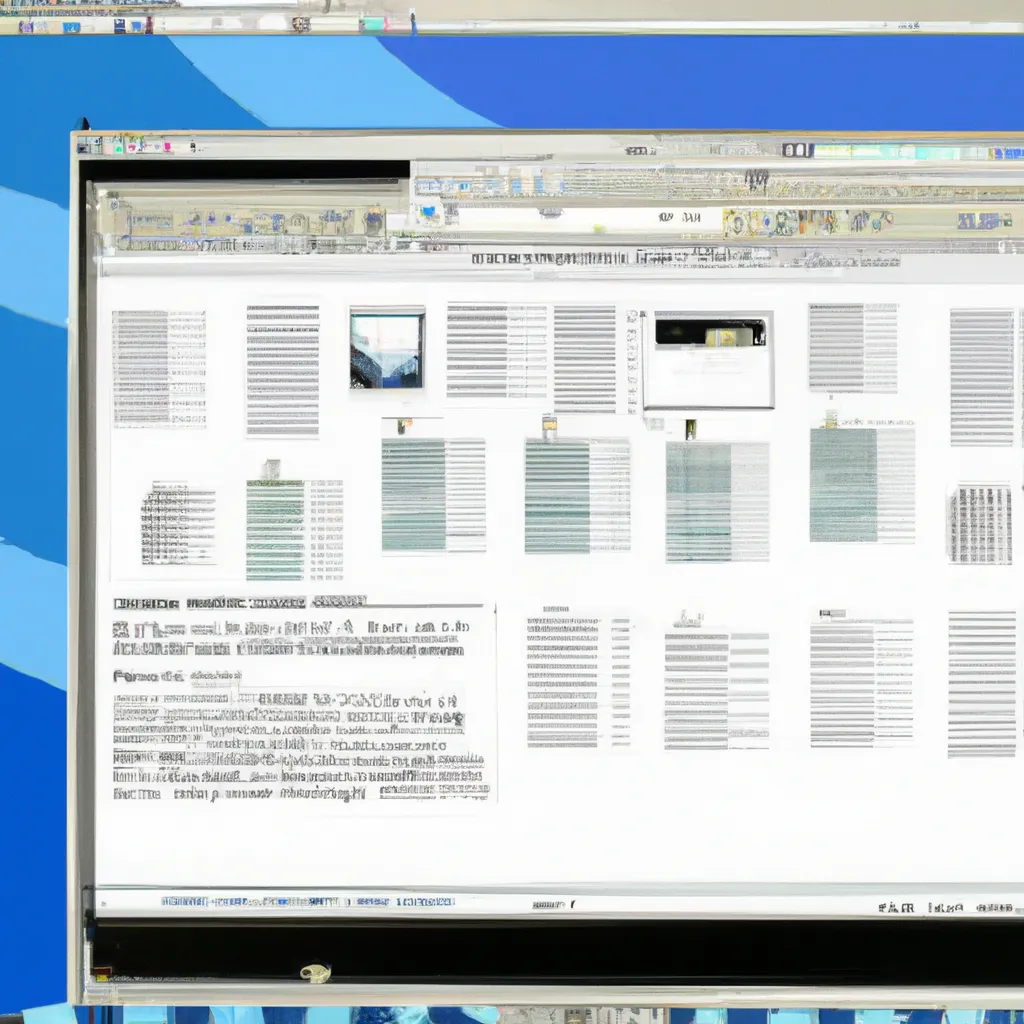This screenshot has width=1024, height=1024.
Task: Click the small red icon in the bottom-left corner
Action: tap(100, 973)
